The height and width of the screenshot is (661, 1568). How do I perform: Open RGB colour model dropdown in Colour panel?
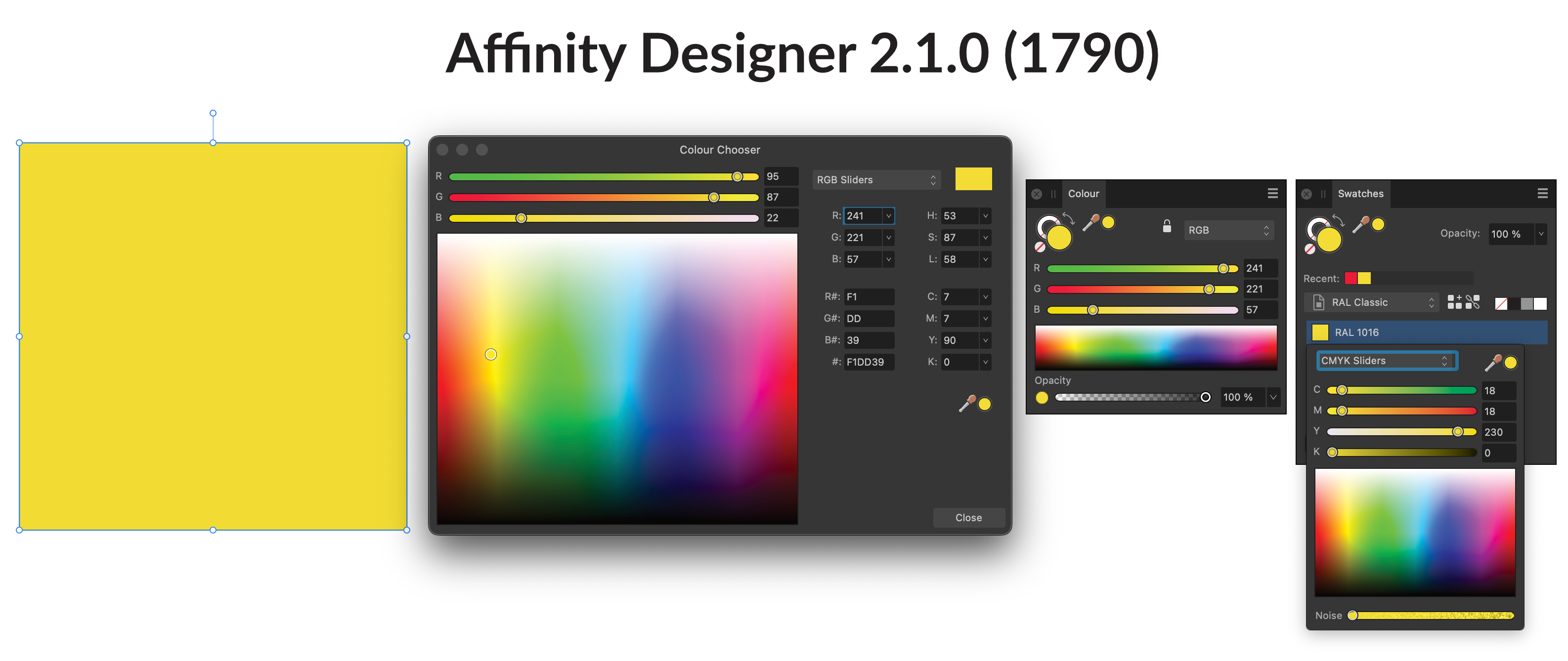[1228, 231]
